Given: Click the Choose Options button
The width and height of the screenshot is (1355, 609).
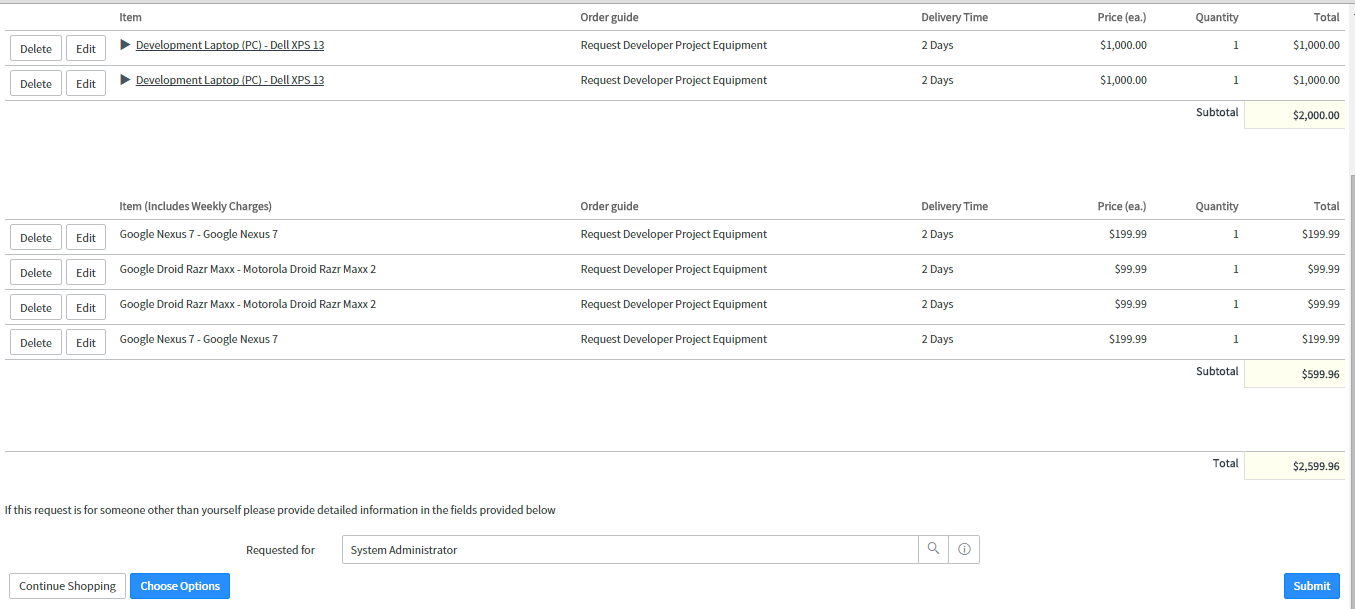Looking at the screenshot, I should click(x=180, y=586).
